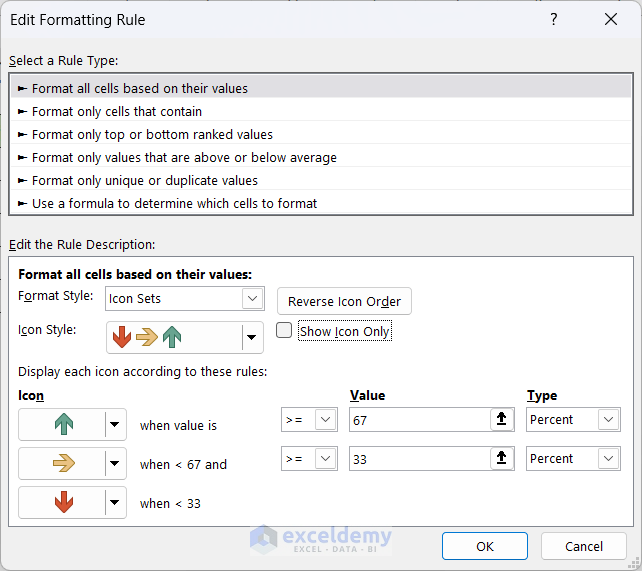
Task: Close the Edit Formatting Rule dialog
Action: [x=611, y=20]
